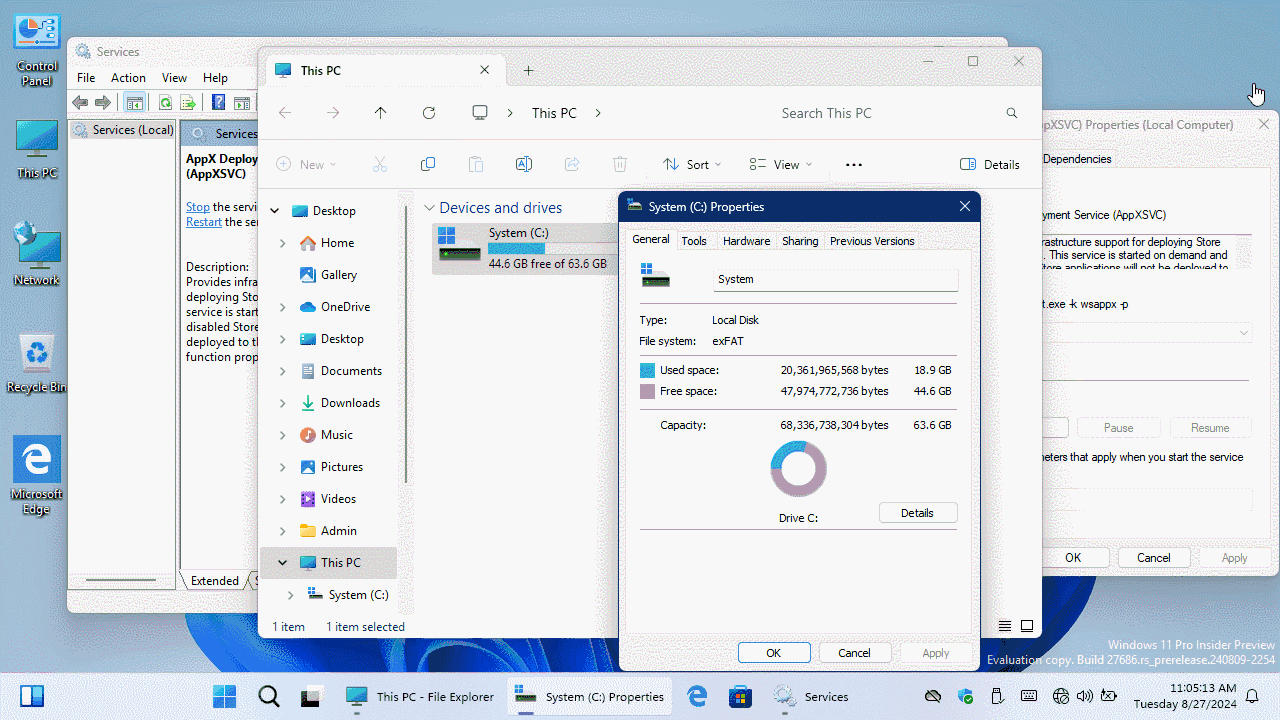1280x720 pixels.
Task: Open the Sort dropdown menu
Action: 691,165
